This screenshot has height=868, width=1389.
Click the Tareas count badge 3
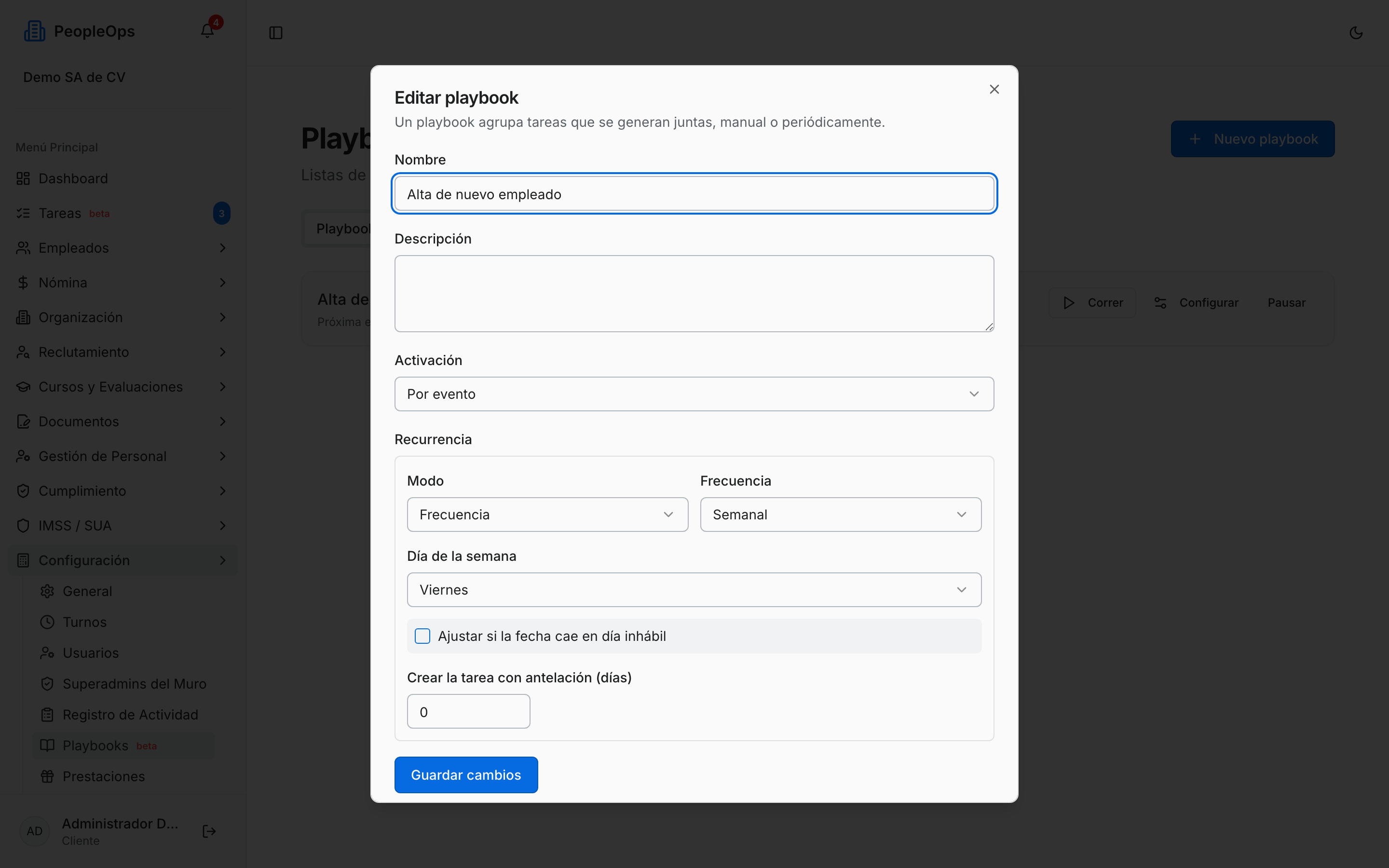[x=221, y=214]
